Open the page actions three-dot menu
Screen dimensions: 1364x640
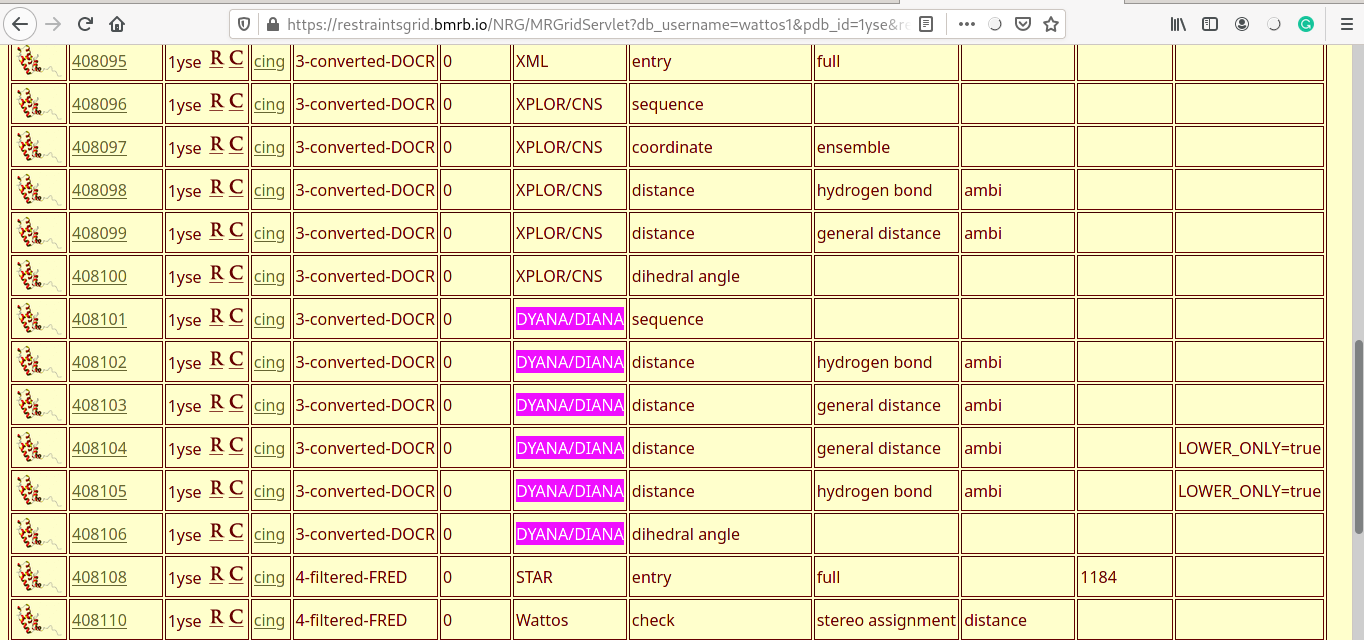point(966,24)
